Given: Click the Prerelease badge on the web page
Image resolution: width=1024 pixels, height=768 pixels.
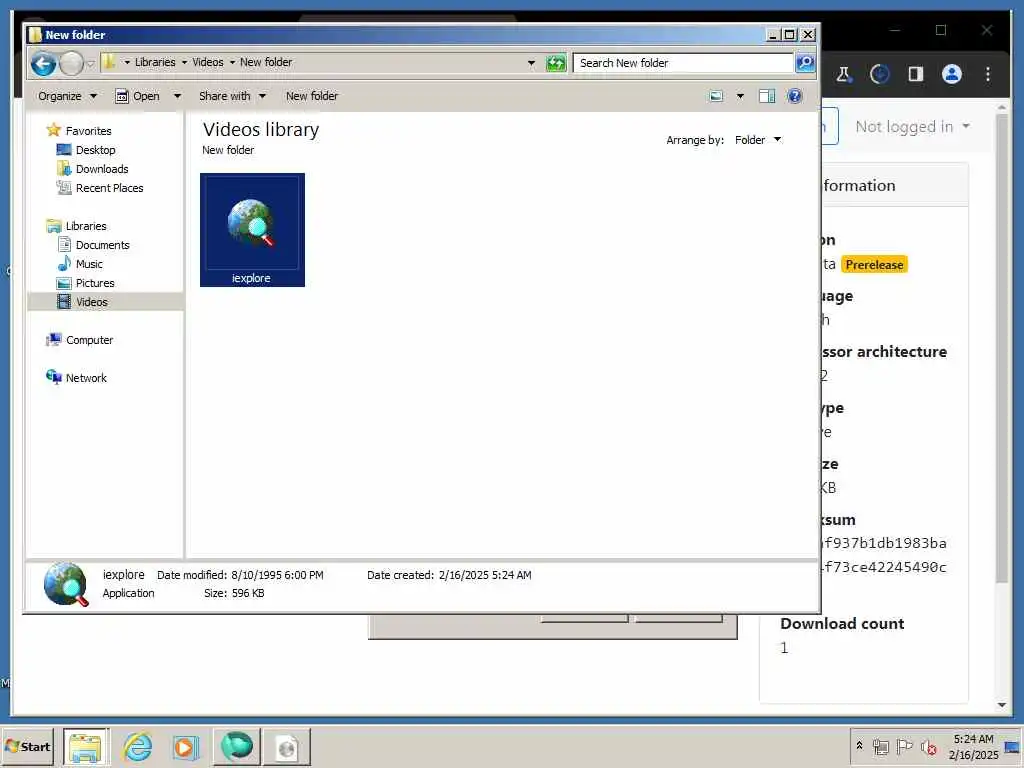Looking at the screenshot, I should pos(874,264).
